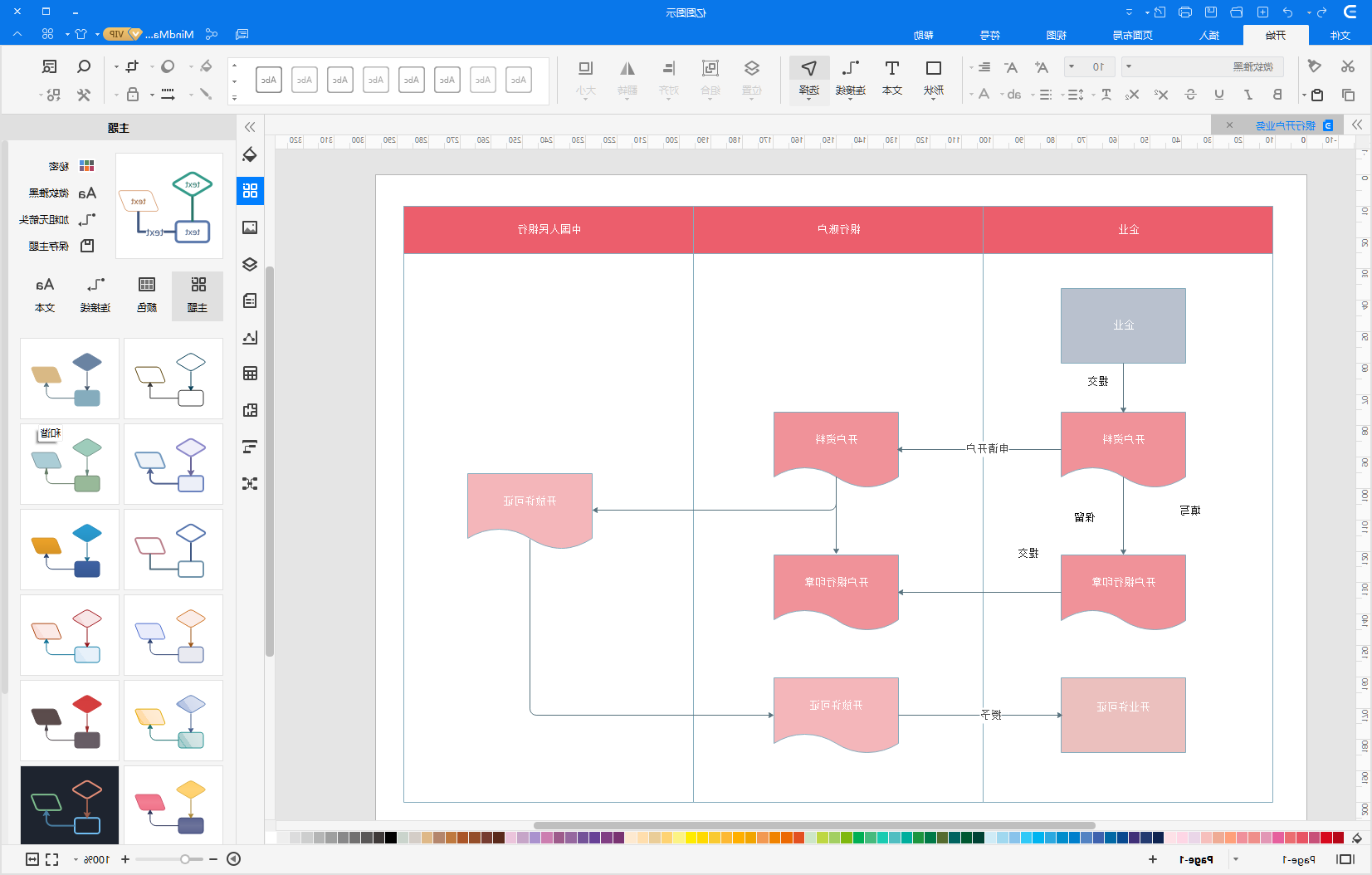Switch to the 插入 Insert tab
The image size is (1372, 875).
[x=1209, y=35]
